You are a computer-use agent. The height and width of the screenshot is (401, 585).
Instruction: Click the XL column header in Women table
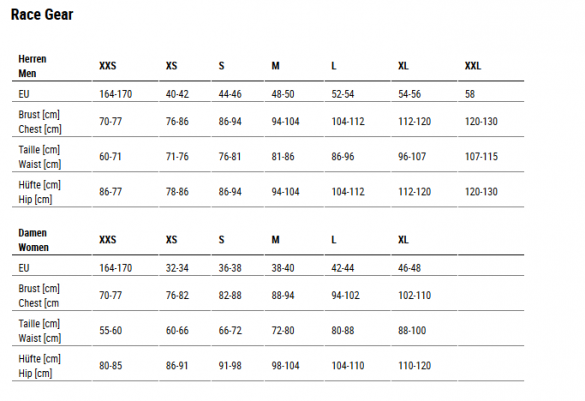pyautogui.click(x=403, y=240)
